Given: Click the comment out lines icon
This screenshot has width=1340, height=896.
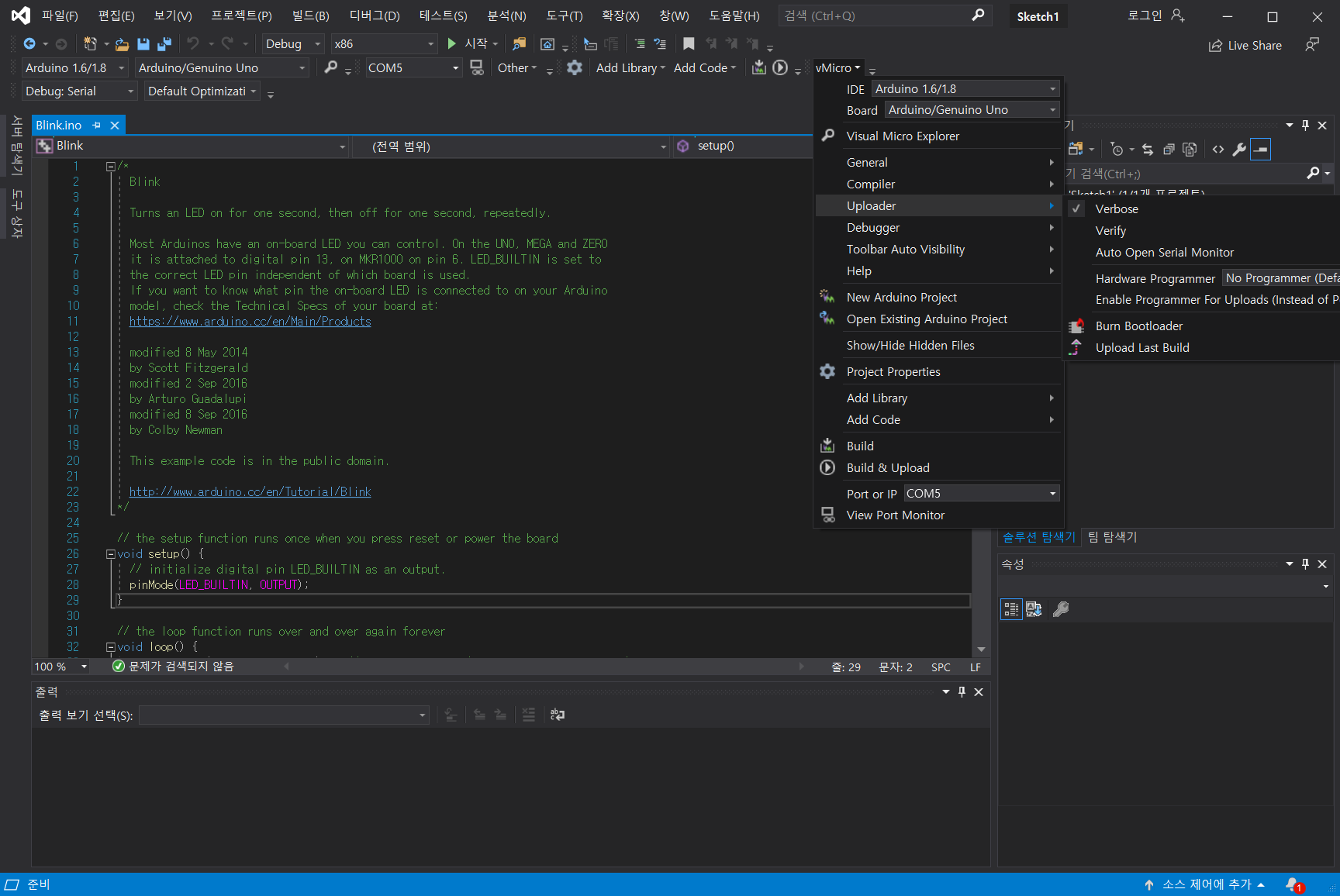Looking at the screenshot, I should (x=639, y=44).
